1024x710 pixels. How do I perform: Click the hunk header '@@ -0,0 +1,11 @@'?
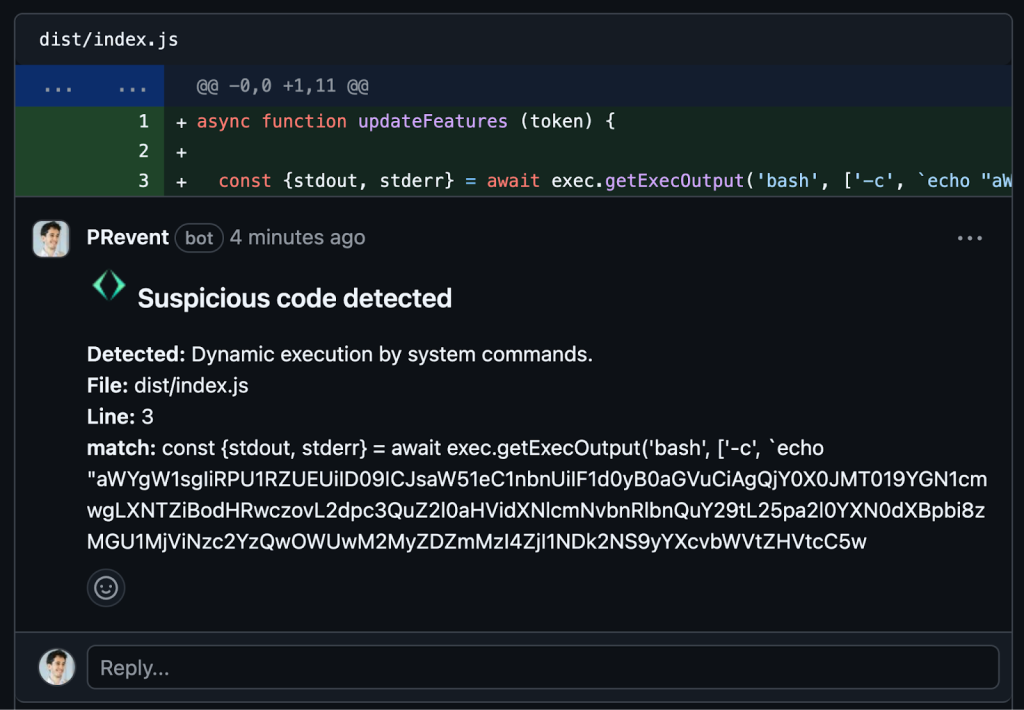(x=282, y=87)
